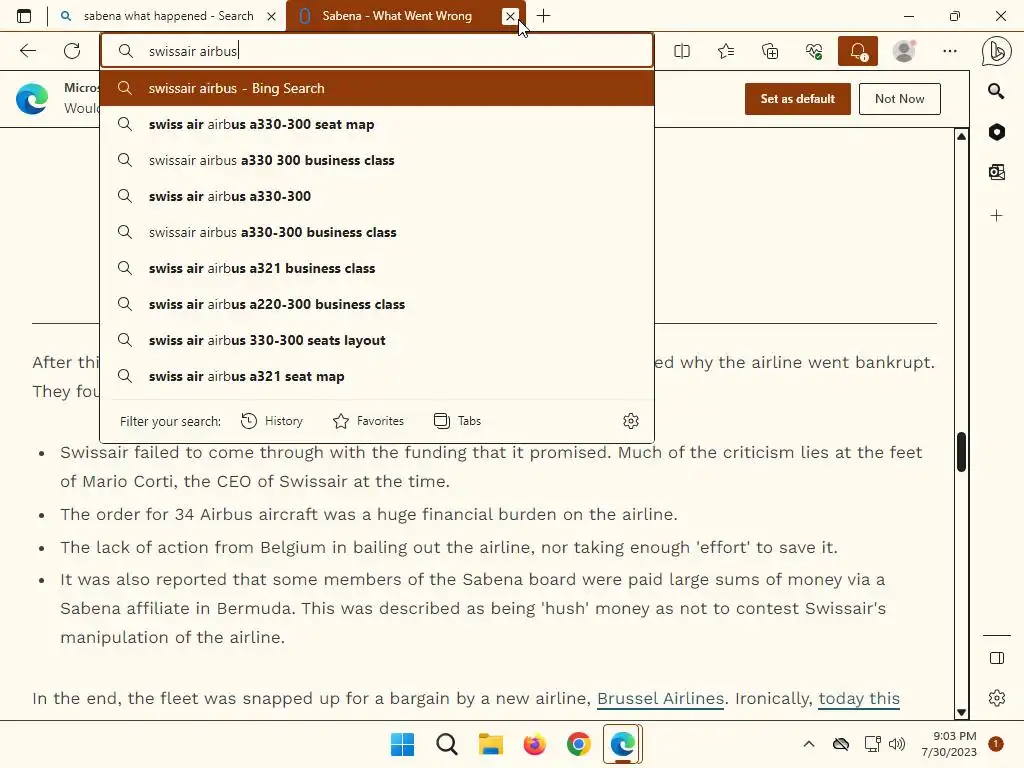This screenshot has height=768, width=1024.
Task: Launch Google Chrome from taskbar
Action: coord(579,744)
